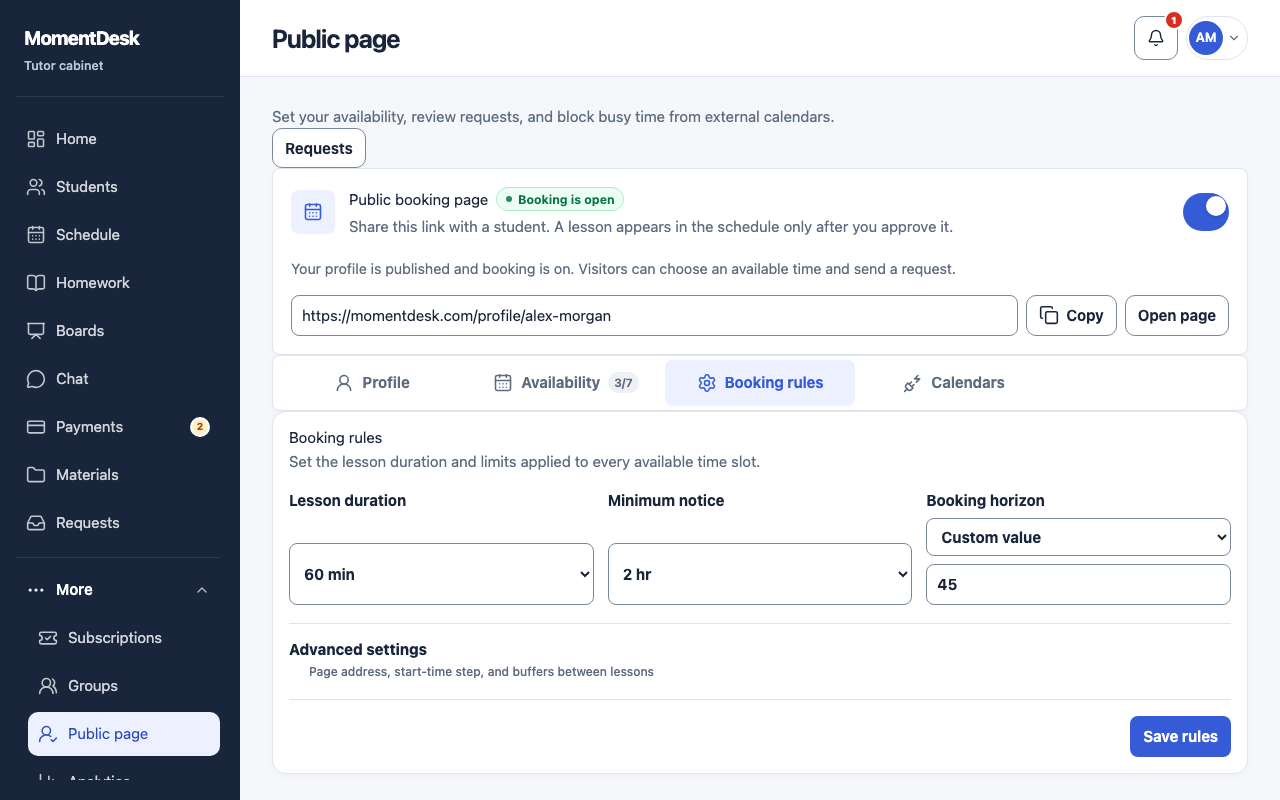This screenshot has width=1280, height=800.
Task: Click the Students people icon
Action: [36, 187]
